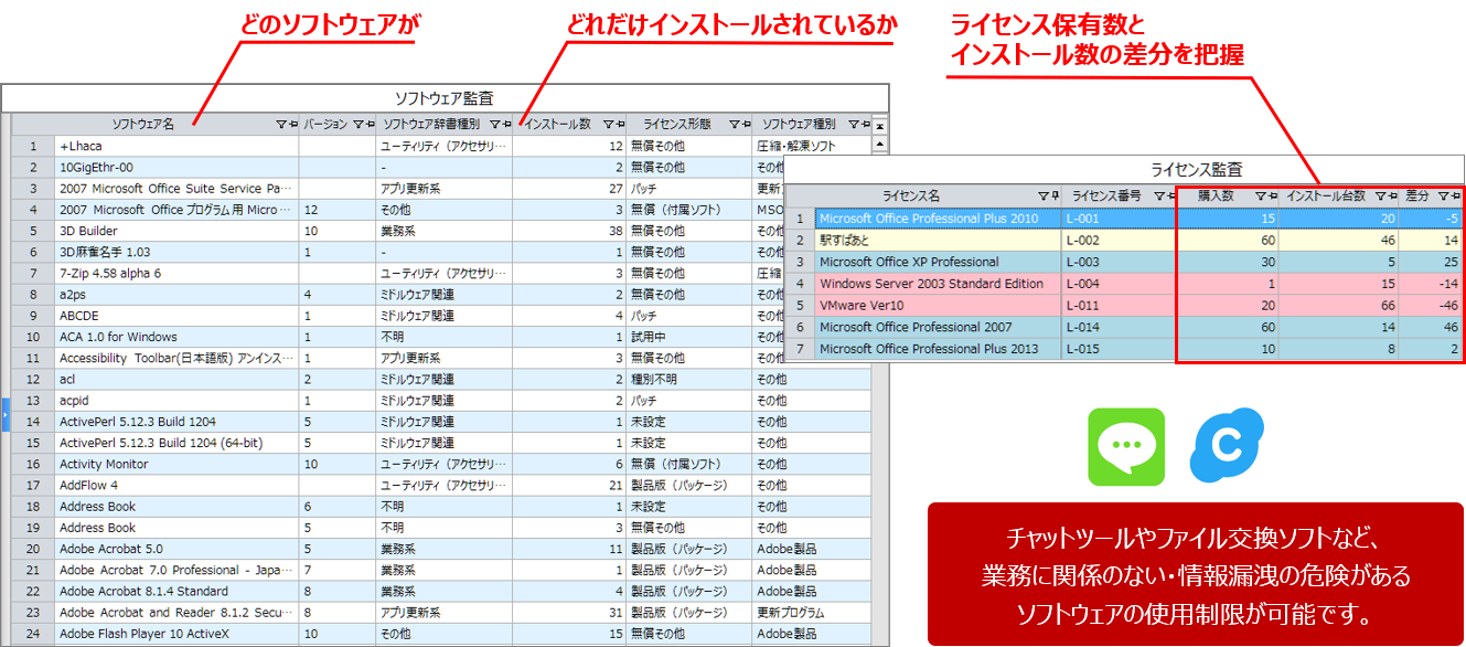Open filter for ライセンス名 column
Image resolution: width=1466 pixels, height=647 pixels.
click(x=1043, y=196)
